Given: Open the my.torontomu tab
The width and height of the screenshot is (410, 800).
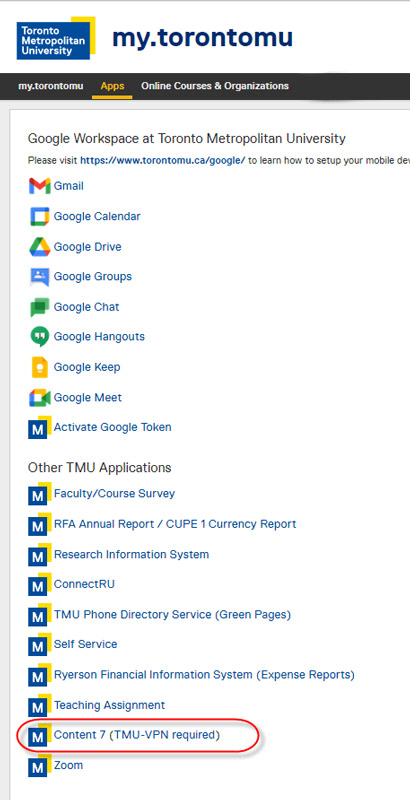Looking at the screenshot, I should pos(50,86).
